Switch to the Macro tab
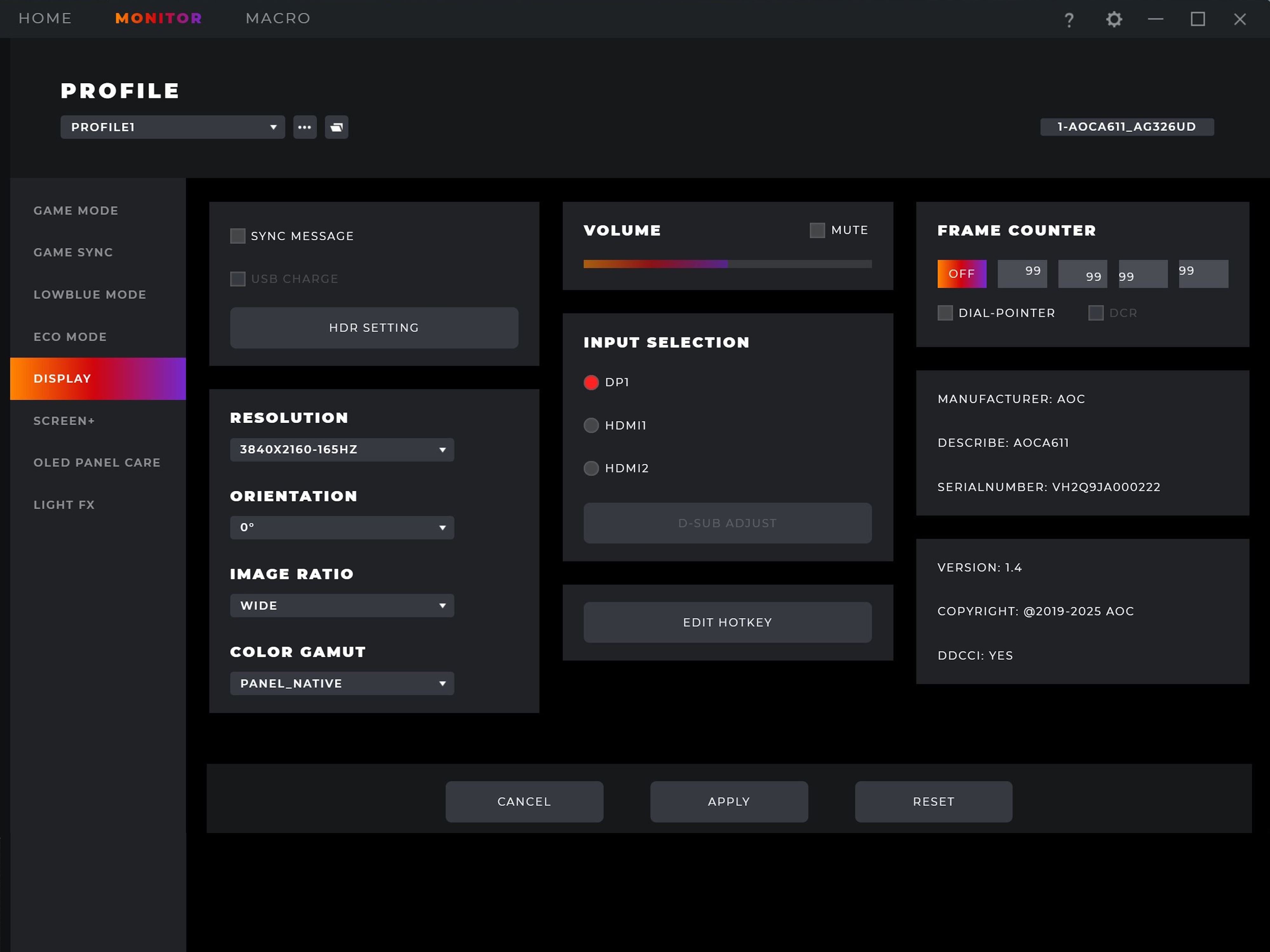The image size is (1270, 952). (x=278, y=18)
